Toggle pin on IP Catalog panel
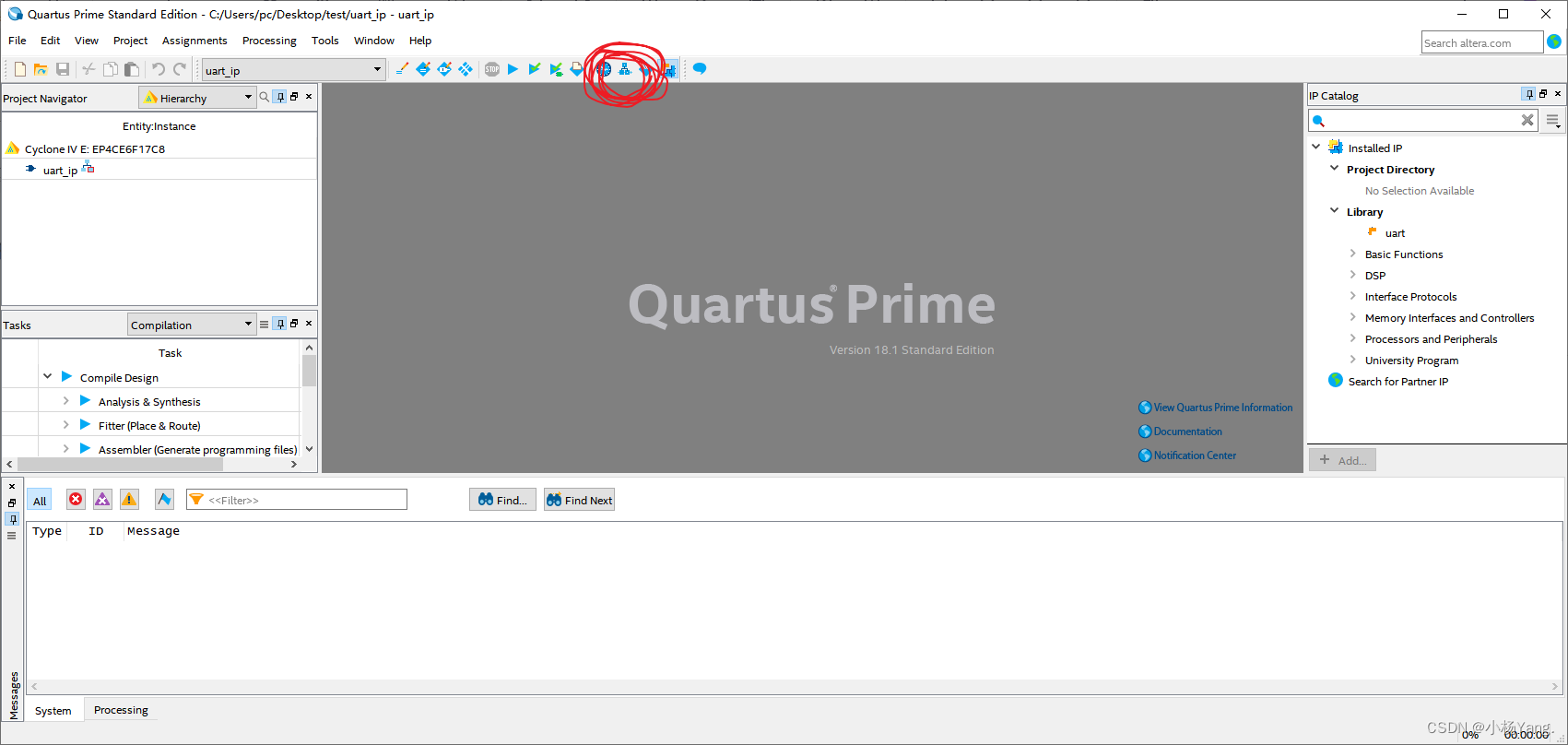 (x=1529, y=94)
